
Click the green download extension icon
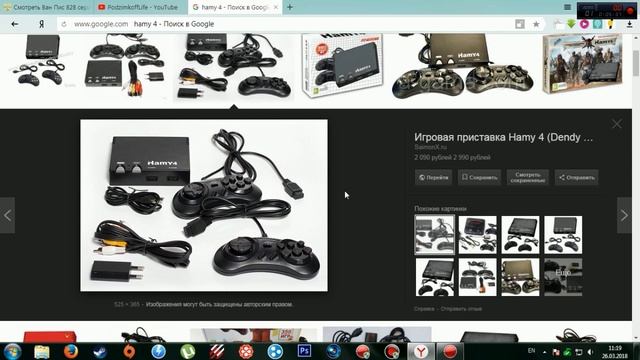click(x=571, y=24)
